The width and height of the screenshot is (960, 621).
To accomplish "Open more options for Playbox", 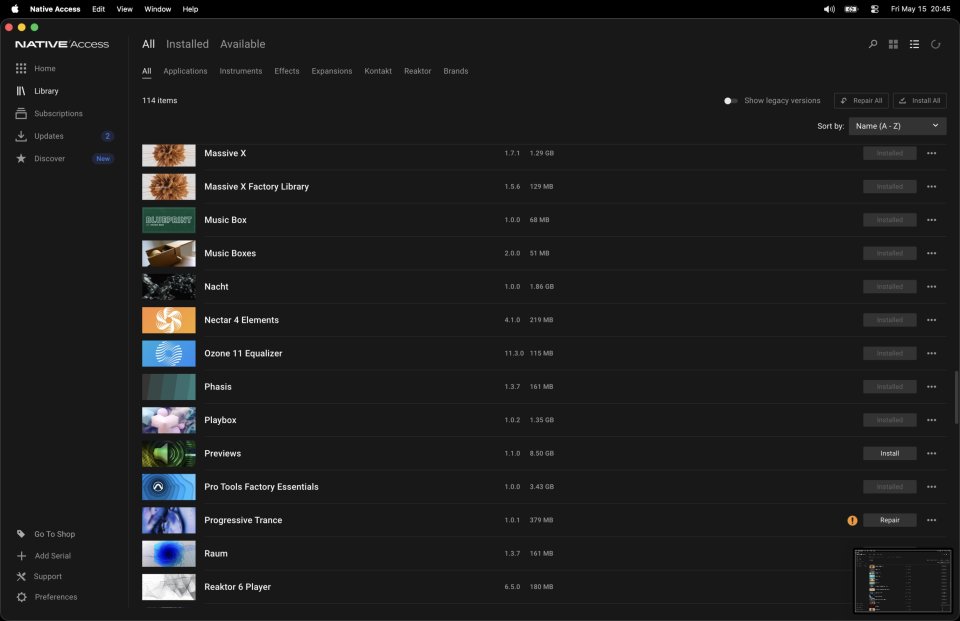I will coord(931,420).
